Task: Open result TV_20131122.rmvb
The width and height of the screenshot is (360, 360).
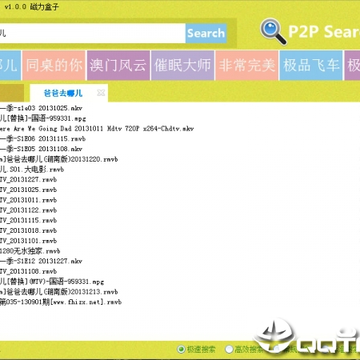Action: [x=28, y=210]
